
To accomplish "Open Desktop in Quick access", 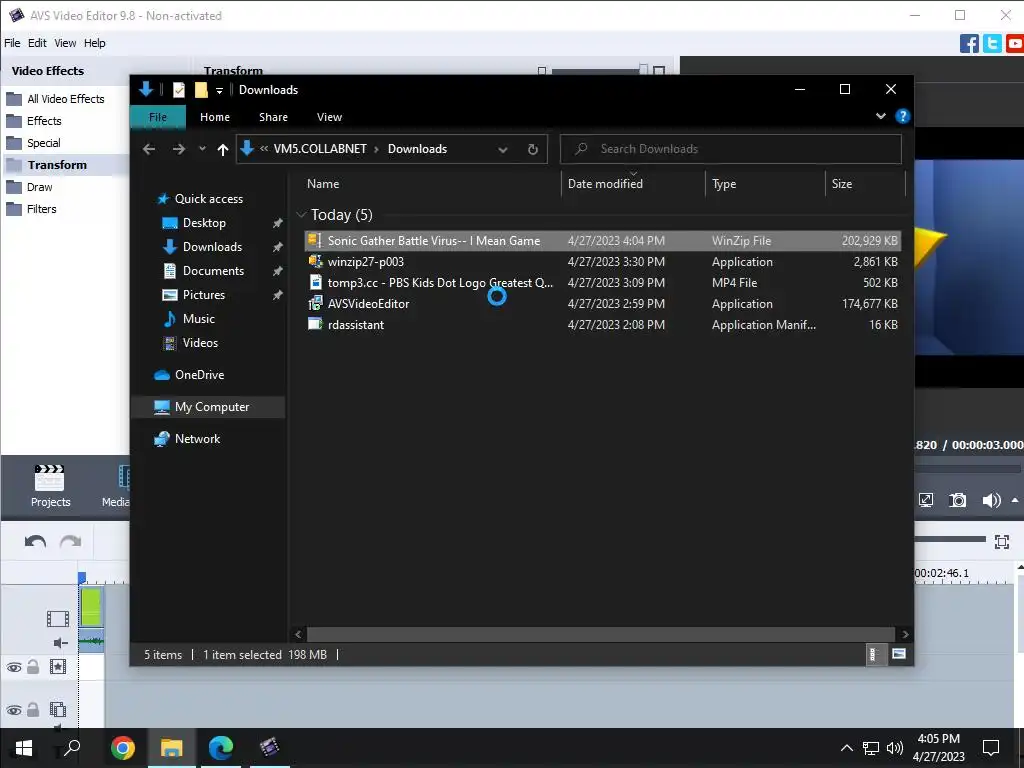I will [x=204, y=223].
